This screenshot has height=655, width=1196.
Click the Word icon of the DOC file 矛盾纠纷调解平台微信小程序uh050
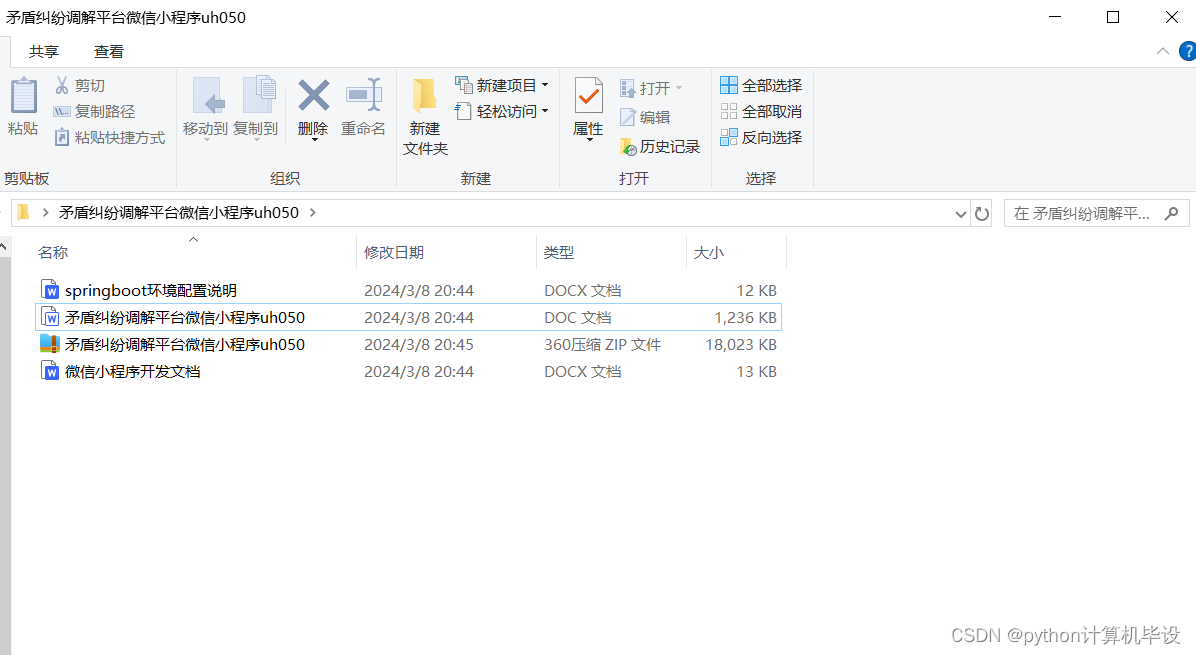[x=50, y=317]
